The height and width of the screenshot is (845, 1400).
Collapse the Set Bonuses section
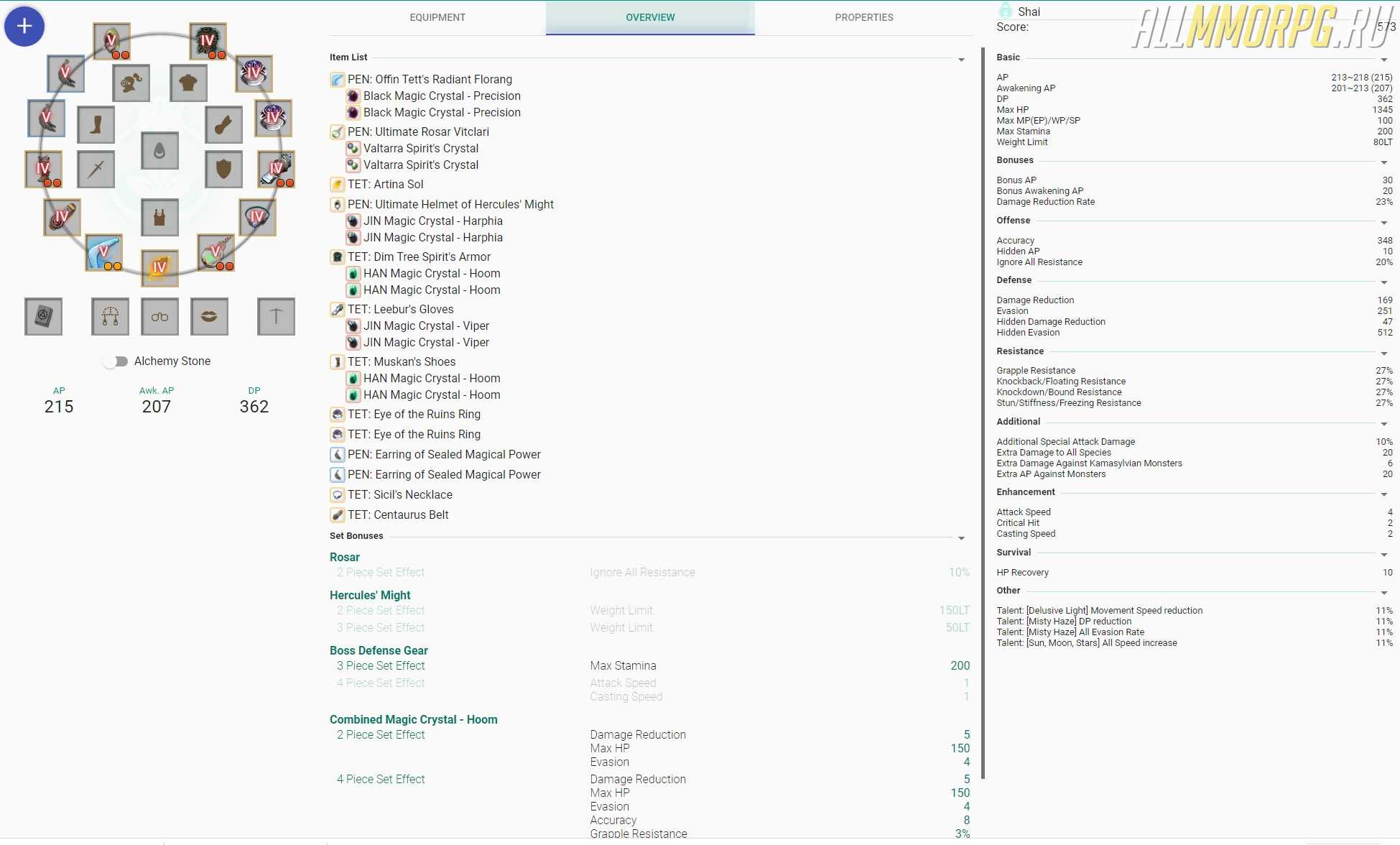point(961,538)
